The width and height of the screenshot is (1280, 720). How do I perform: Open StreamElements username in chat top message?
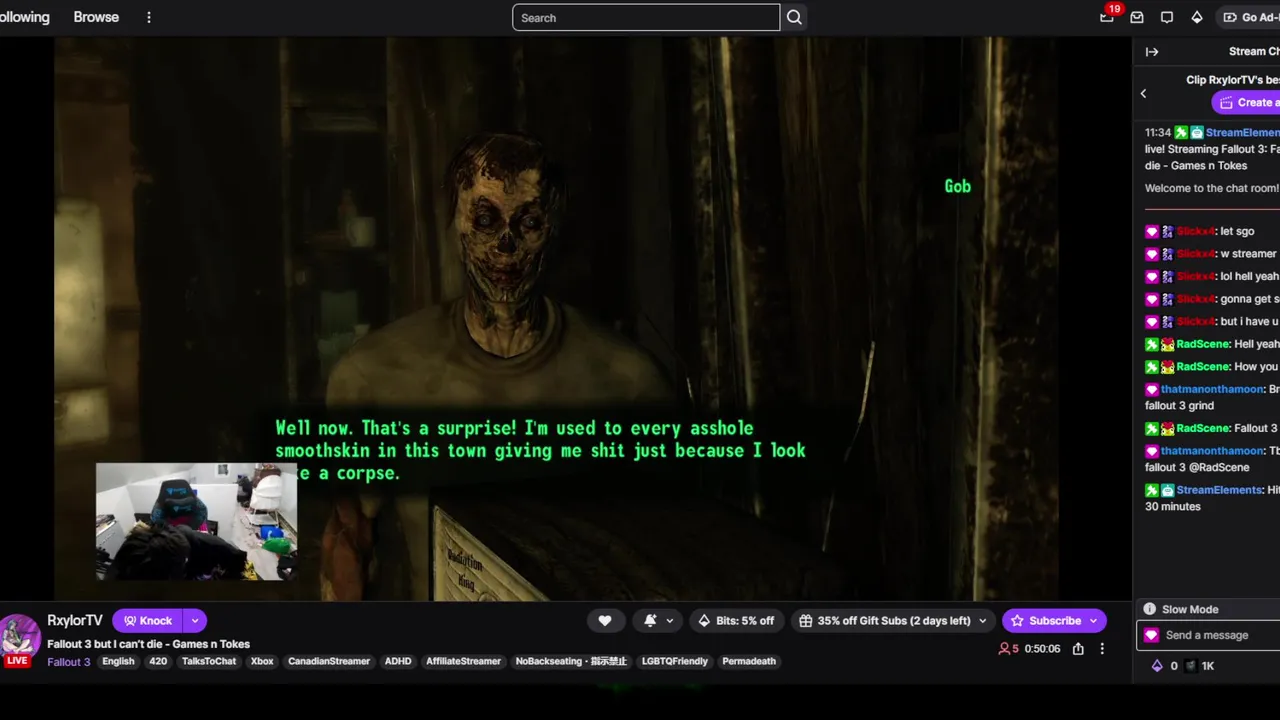pos(1242,132)
